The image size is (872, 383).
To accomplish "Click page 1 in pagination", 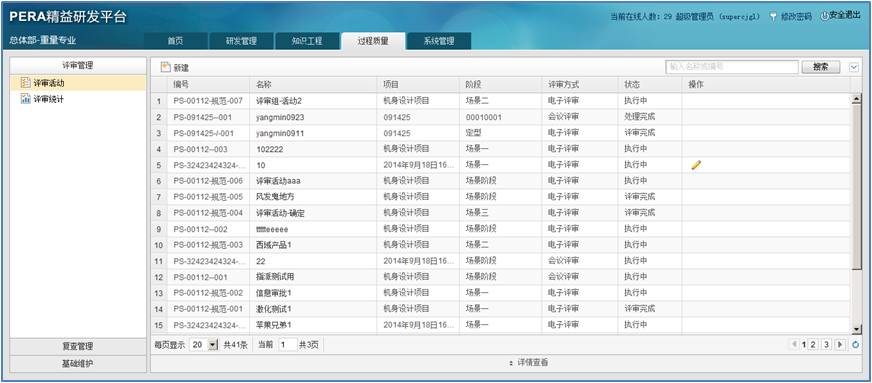I will [x=804, y=345].
